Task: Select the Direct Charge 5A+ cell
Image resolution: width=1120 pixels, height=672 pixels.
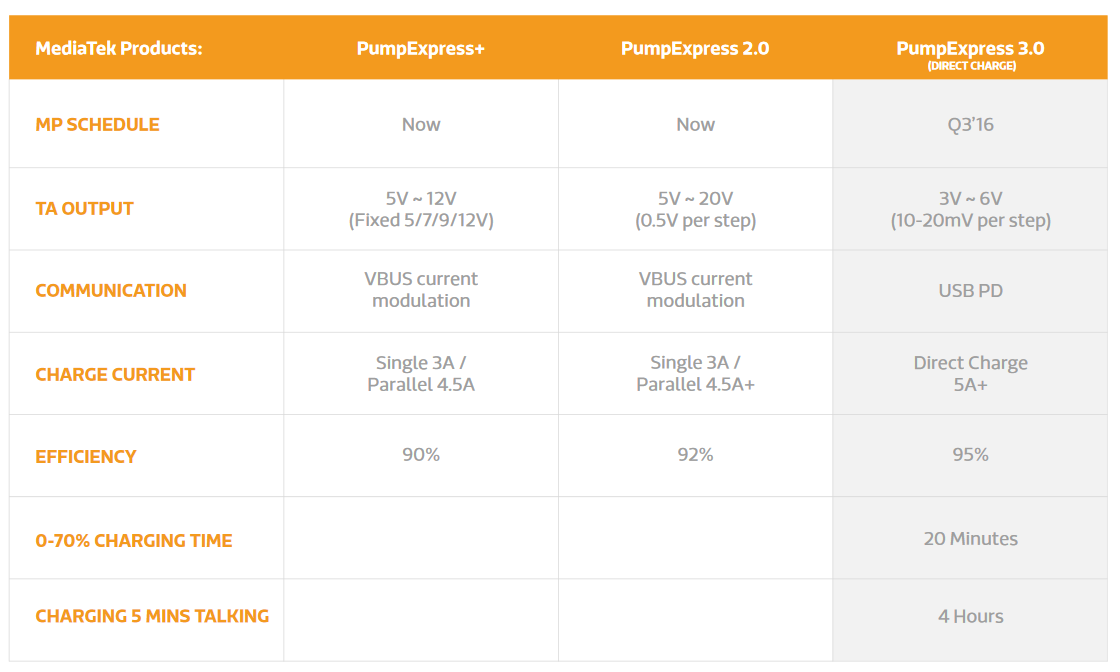Action: point(970,373)
